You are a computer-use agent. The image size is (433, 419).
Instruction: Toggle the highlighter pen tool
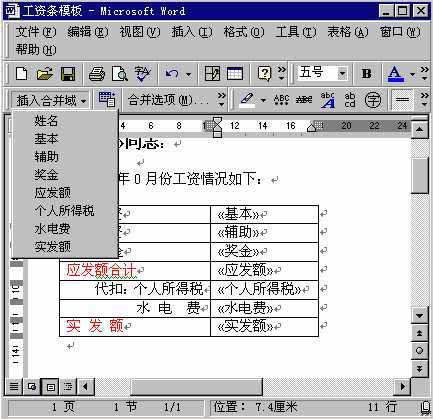[x=247, y=100]
